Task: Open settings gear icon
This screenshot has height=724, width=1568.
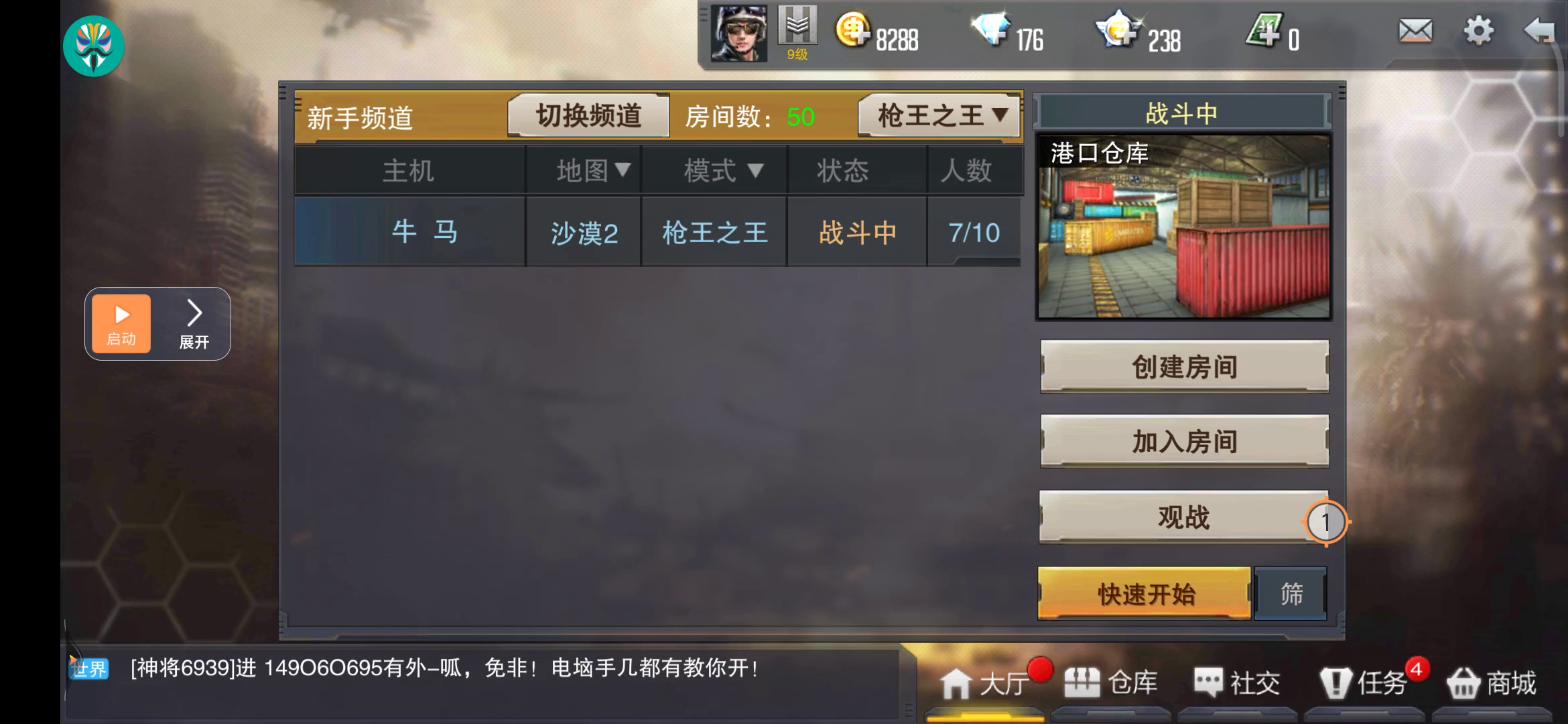Action: click(1478, 31)
